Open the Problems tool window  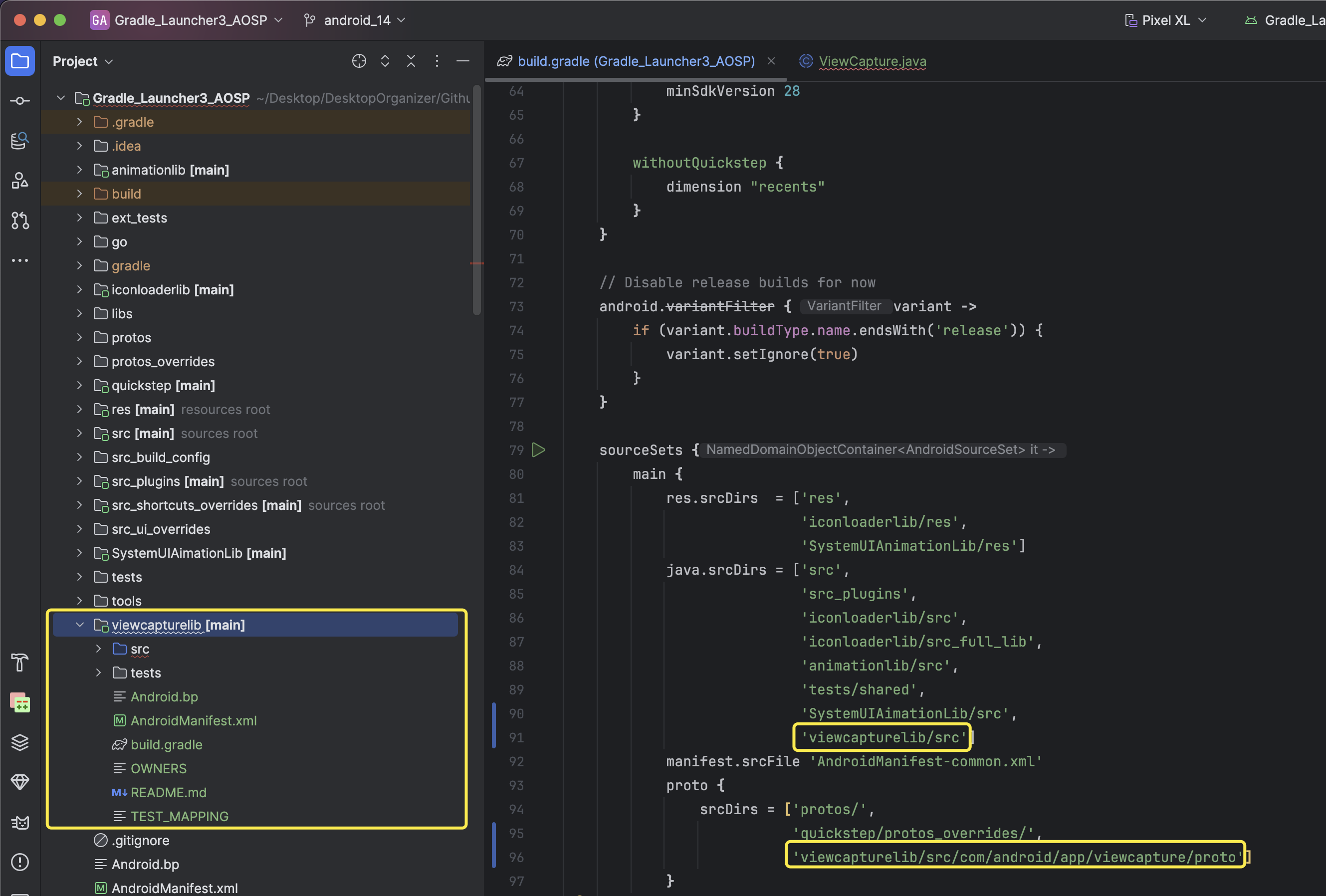coord(20,862)
